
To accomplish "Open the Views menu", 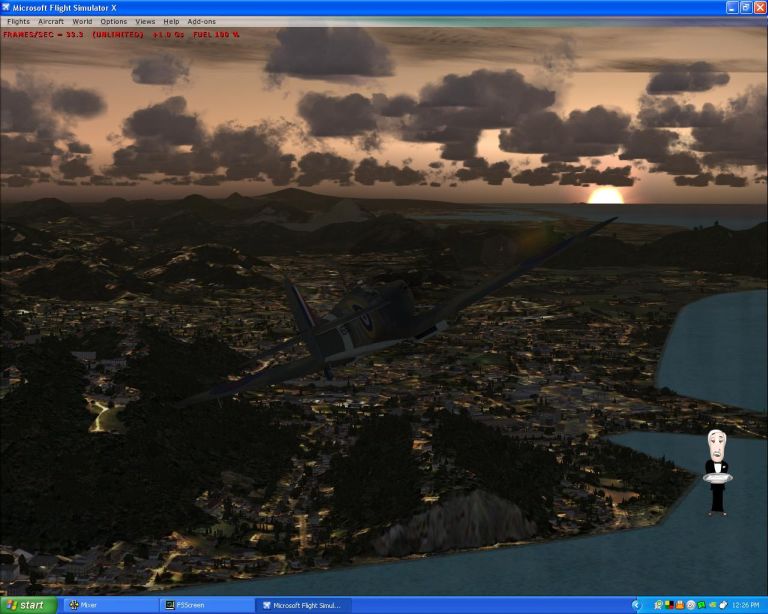I will point(145,22).
